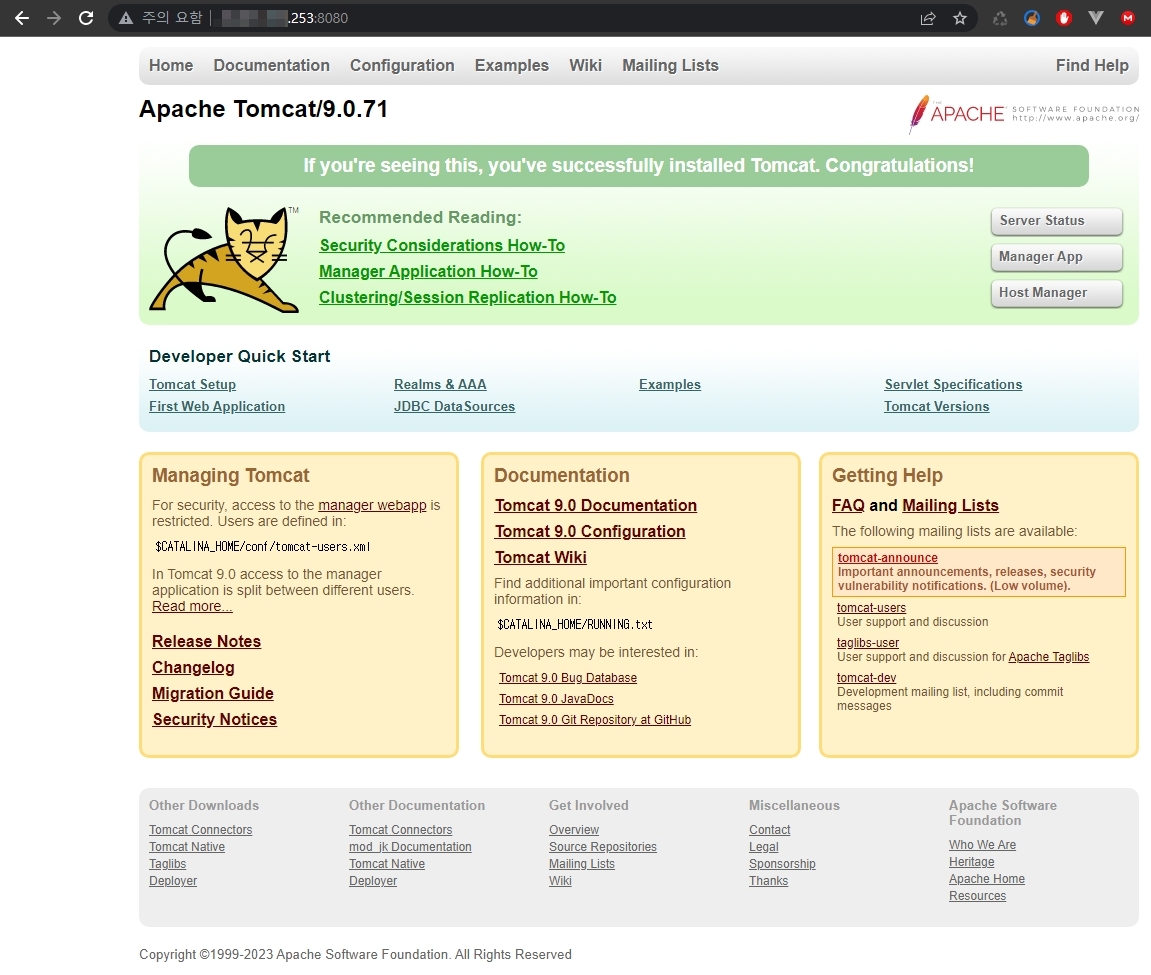Open the JDBC DataSources link

tap(454, 407)
